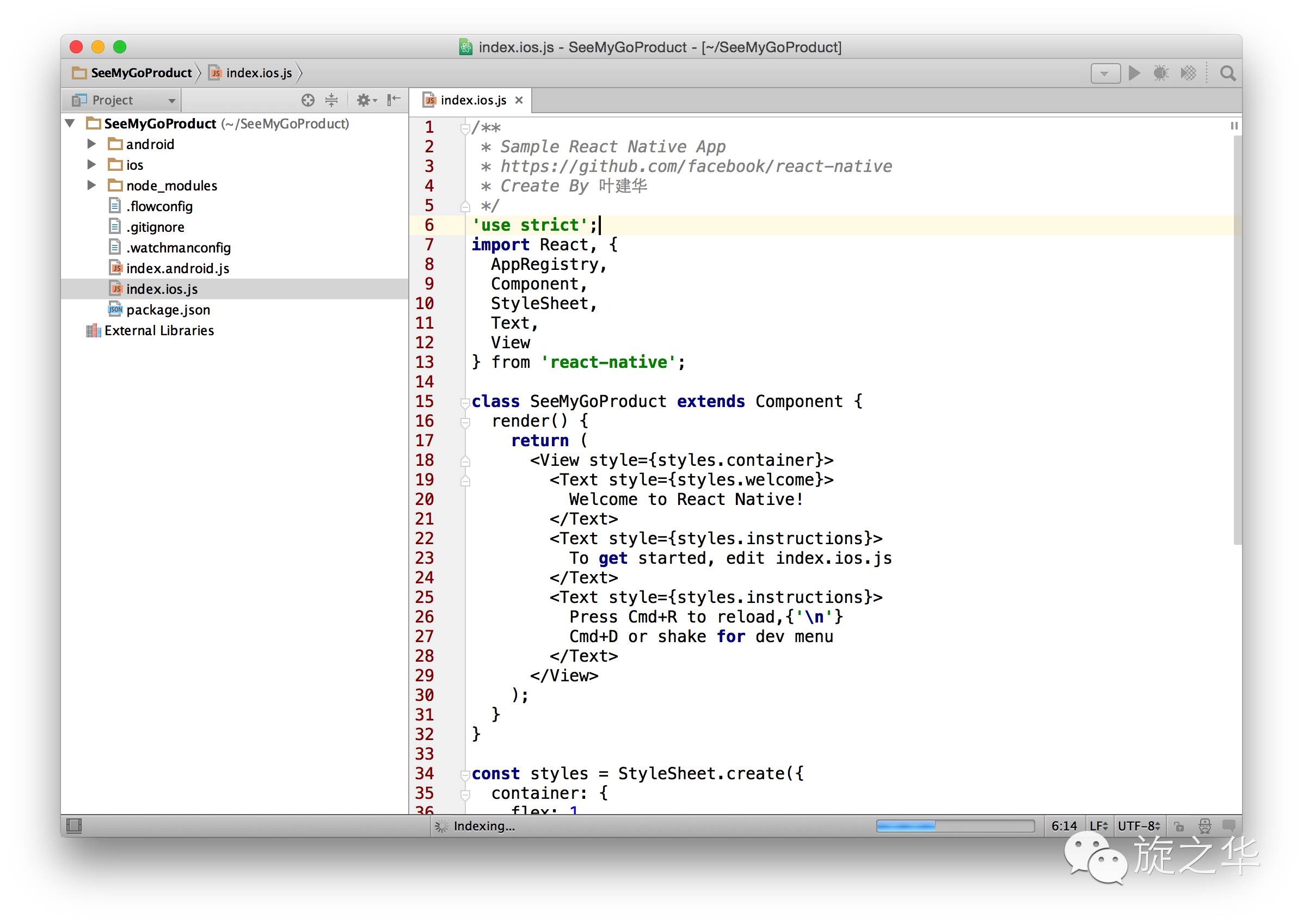Open the run configuration dropdown
The image size is (1303, 924).
tap(1105, 73)
